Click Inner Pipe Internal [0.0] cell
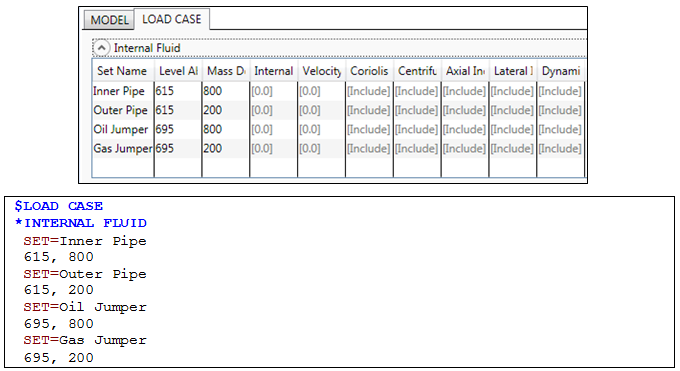This screenshot has height=371, width=680. [274, 91]
